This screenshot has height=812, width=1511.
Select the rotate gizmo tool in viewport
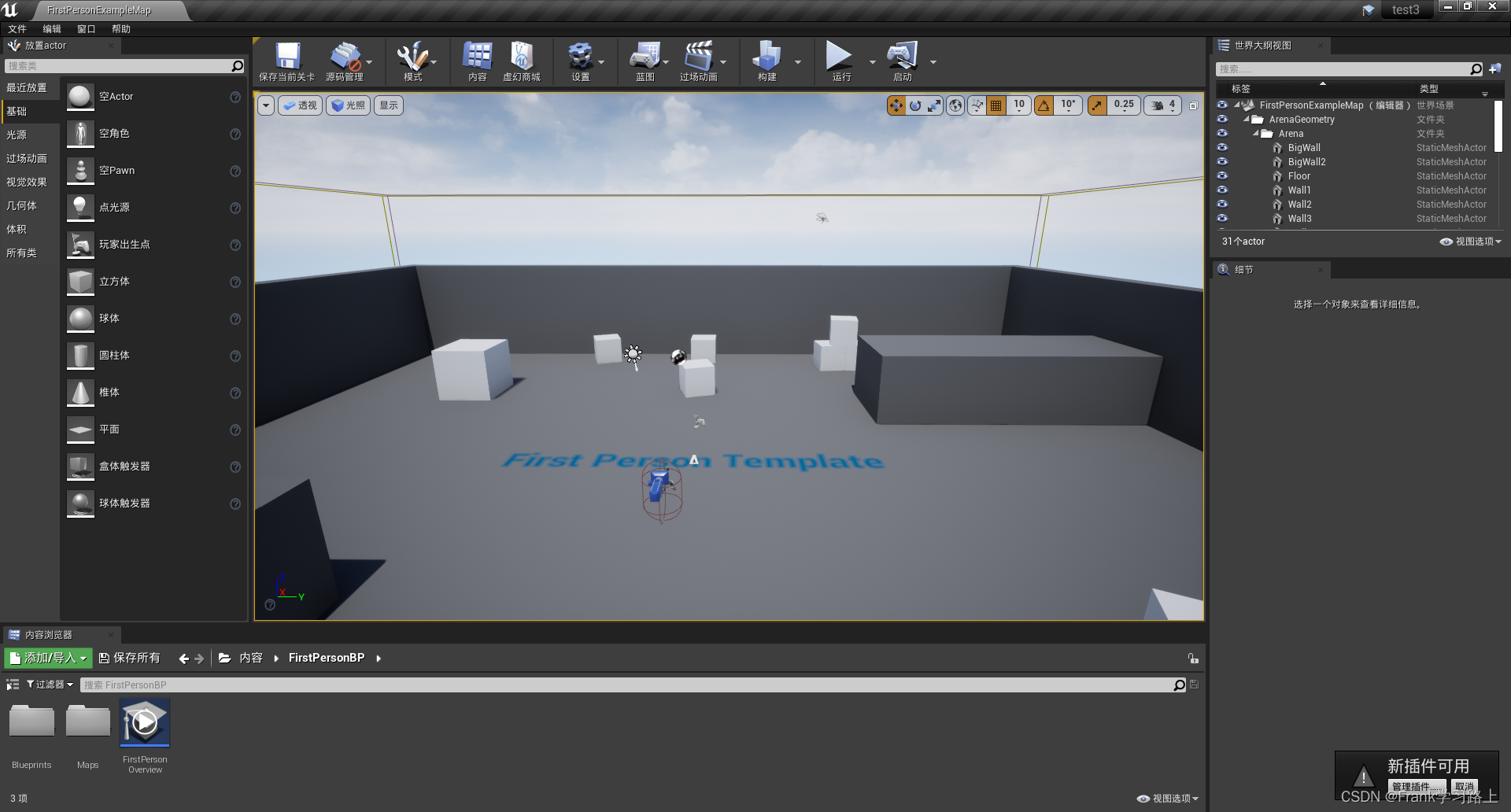[x=915, y=105]
